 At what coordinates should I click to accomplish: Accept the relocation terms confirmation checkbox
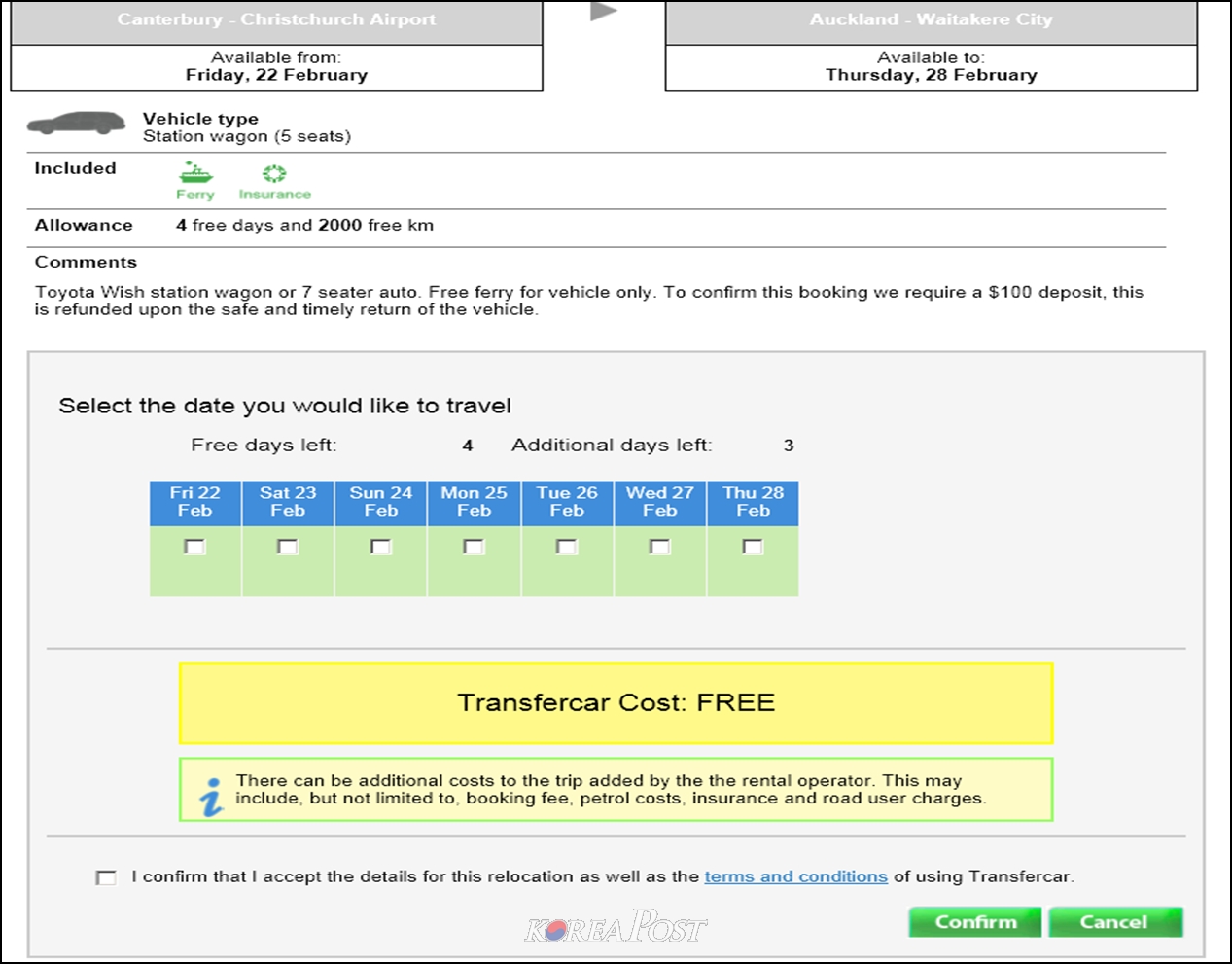(106, 877)
